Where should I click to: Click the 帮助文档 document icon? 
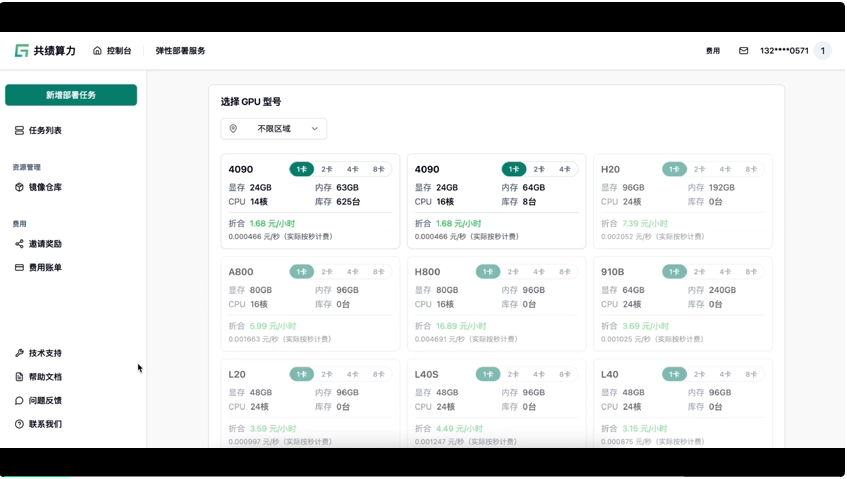point(19,377)
